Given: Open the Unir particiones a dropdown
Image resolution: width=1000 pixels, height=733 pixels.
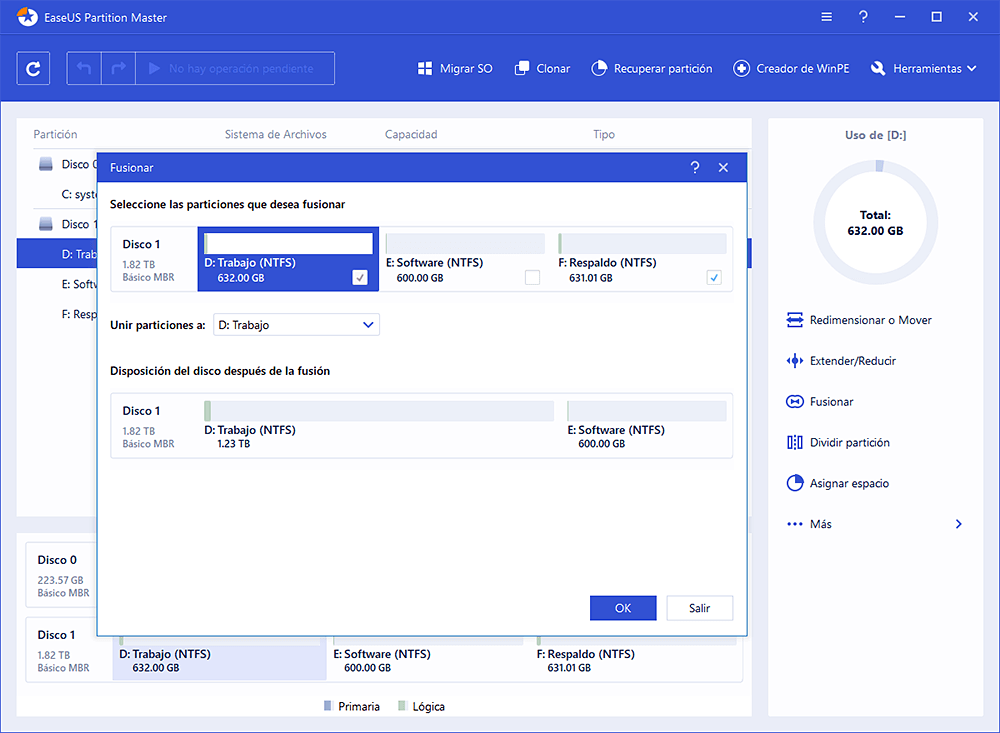Looking at the screenshot, I should pyautogui.click(x=296, y=325).
